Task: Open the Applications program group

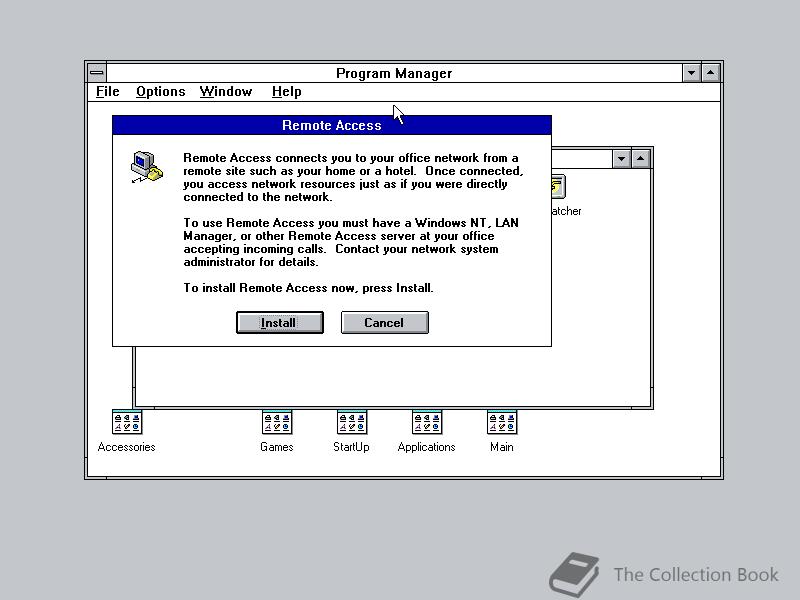Action: pos(426,421)
